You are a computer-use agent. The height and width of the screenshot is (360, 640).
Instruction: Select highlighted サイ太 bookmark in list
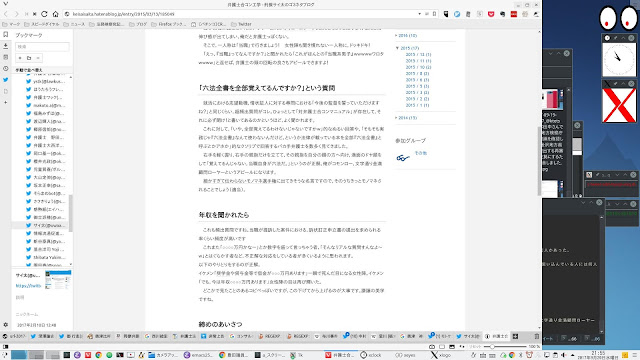click(45, 225)
